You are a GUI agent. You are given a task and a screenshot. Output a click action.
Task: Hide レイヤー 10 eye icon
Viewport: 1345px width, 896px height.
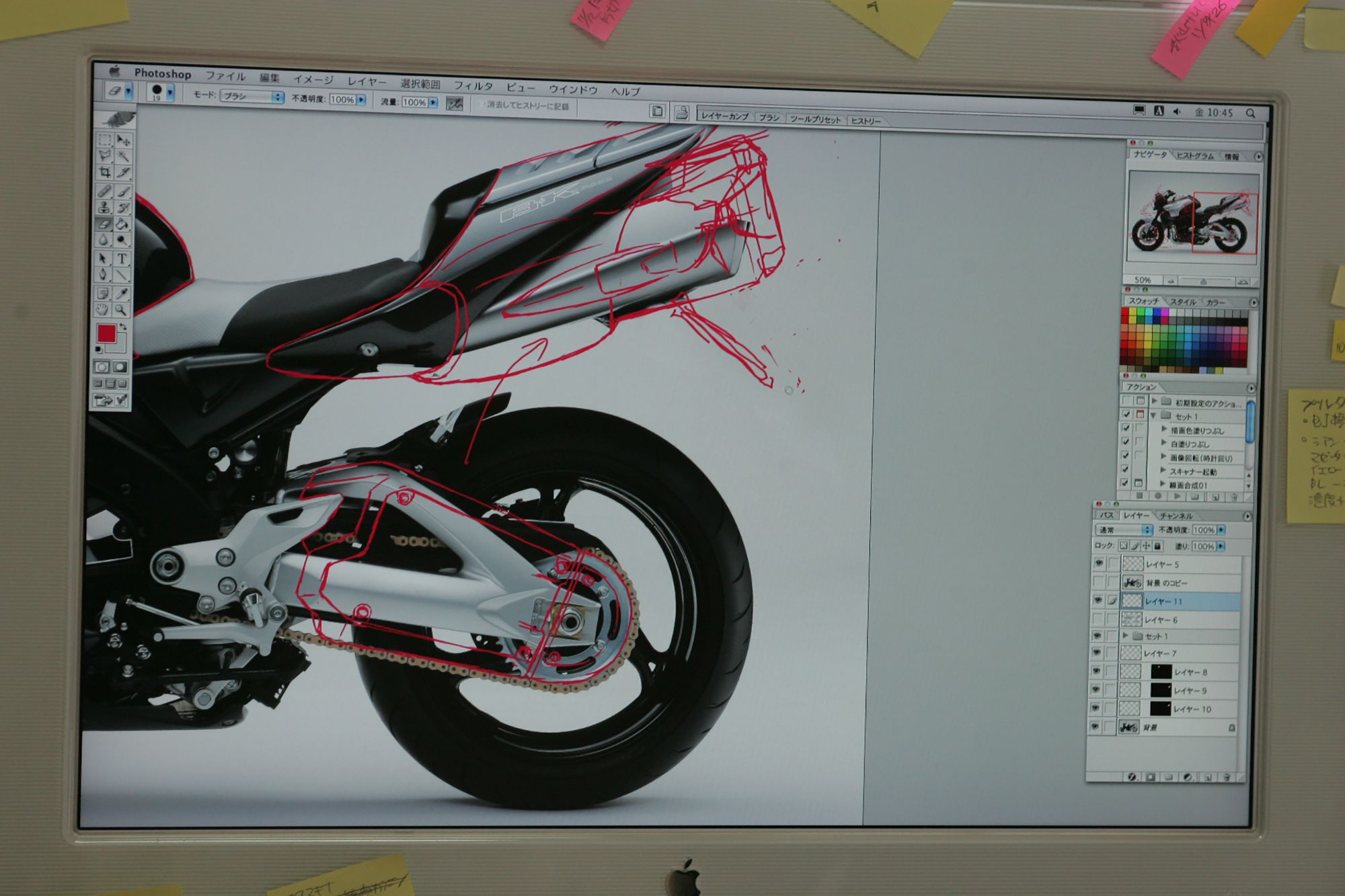pyautogui.click(x=1096, y=708)
